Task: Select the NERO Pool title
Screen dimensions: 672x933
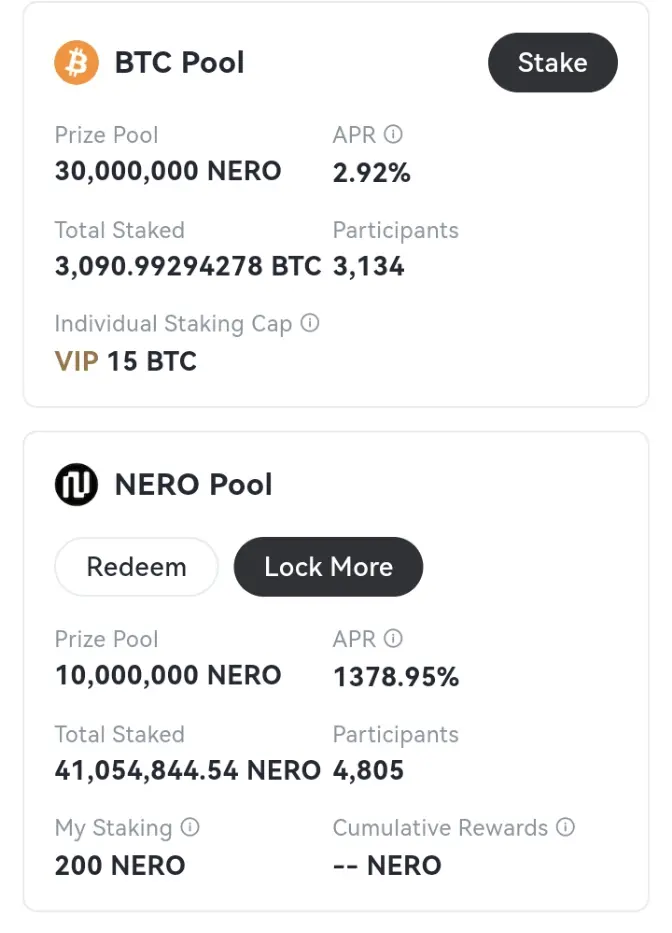Action: (193, 484)
